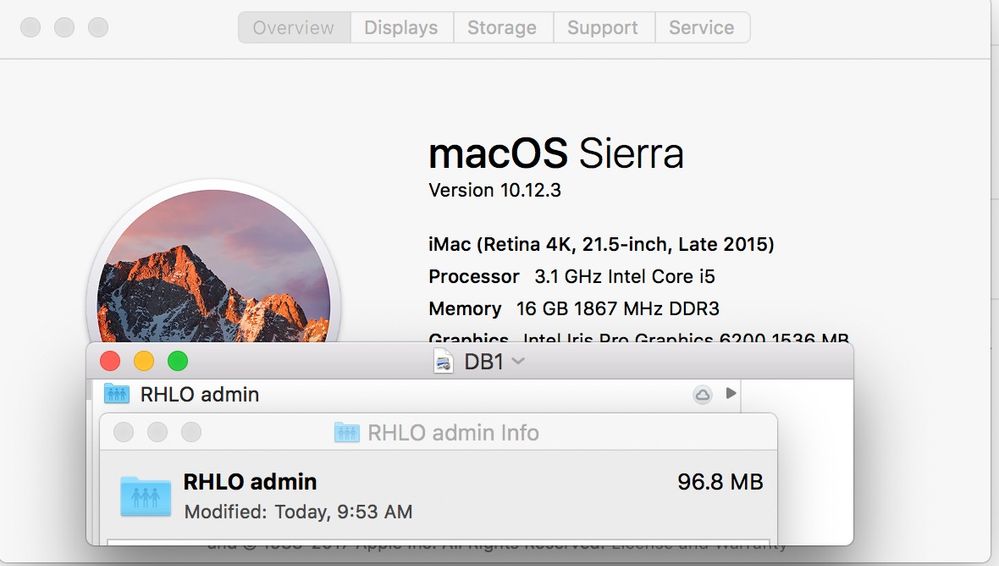Select the Support tab
Image resolution: width=999 pixels, height=566 pixels.
pos(605,28)
